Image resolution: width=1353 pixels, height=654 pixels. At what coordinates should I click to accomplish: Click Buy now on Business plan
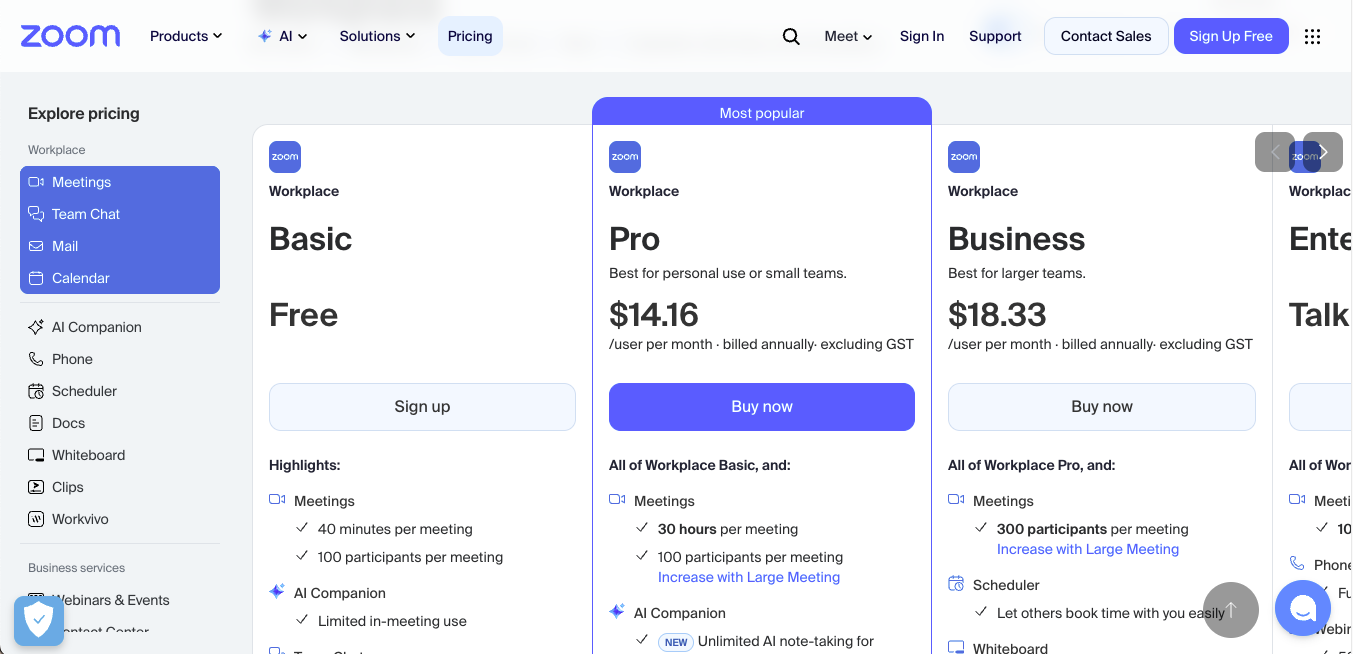pyautogui.click(x=1102, y=407)
